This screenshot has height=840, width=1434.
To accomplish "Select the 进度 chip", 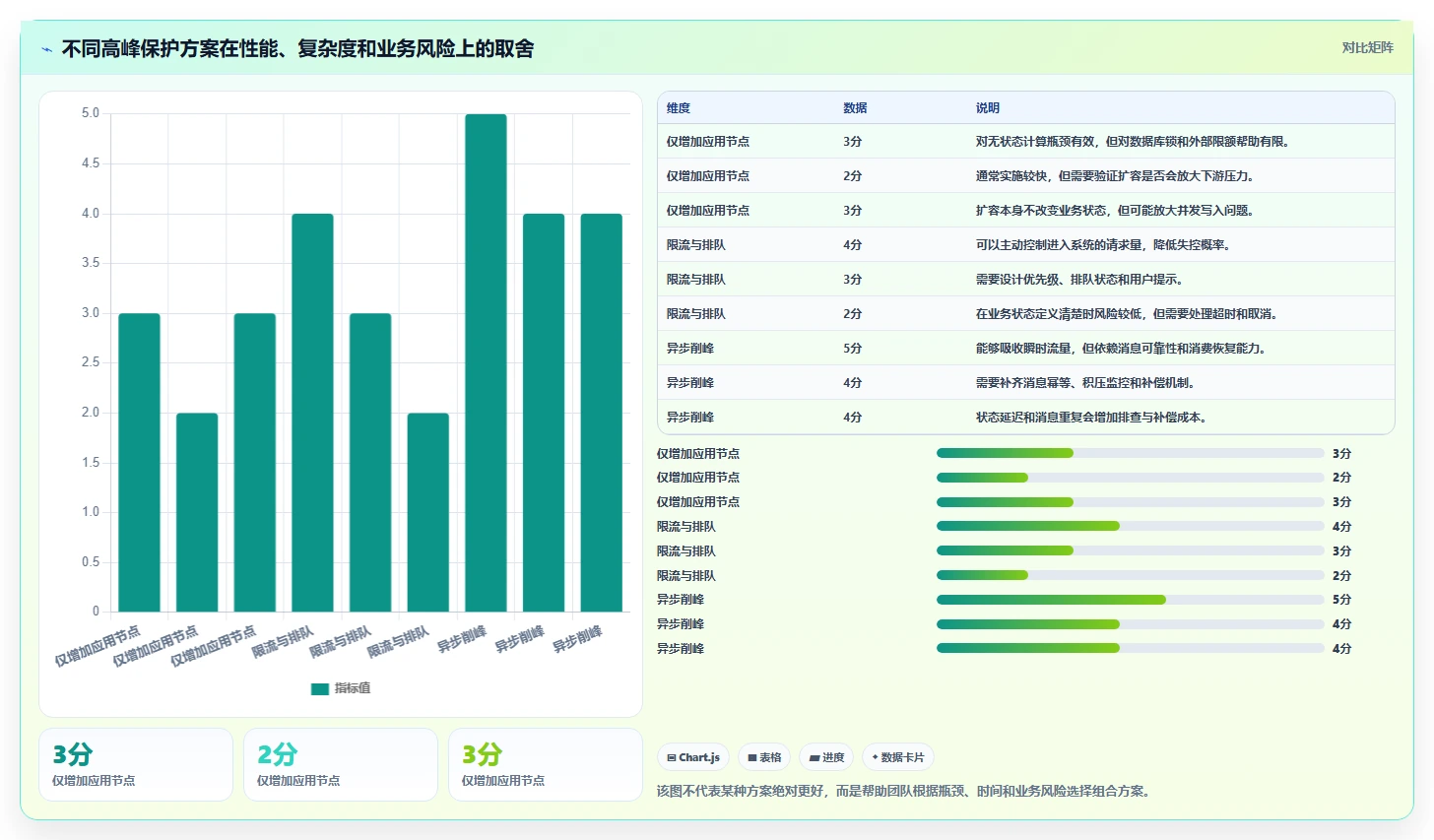I will (x=826, y=757).
